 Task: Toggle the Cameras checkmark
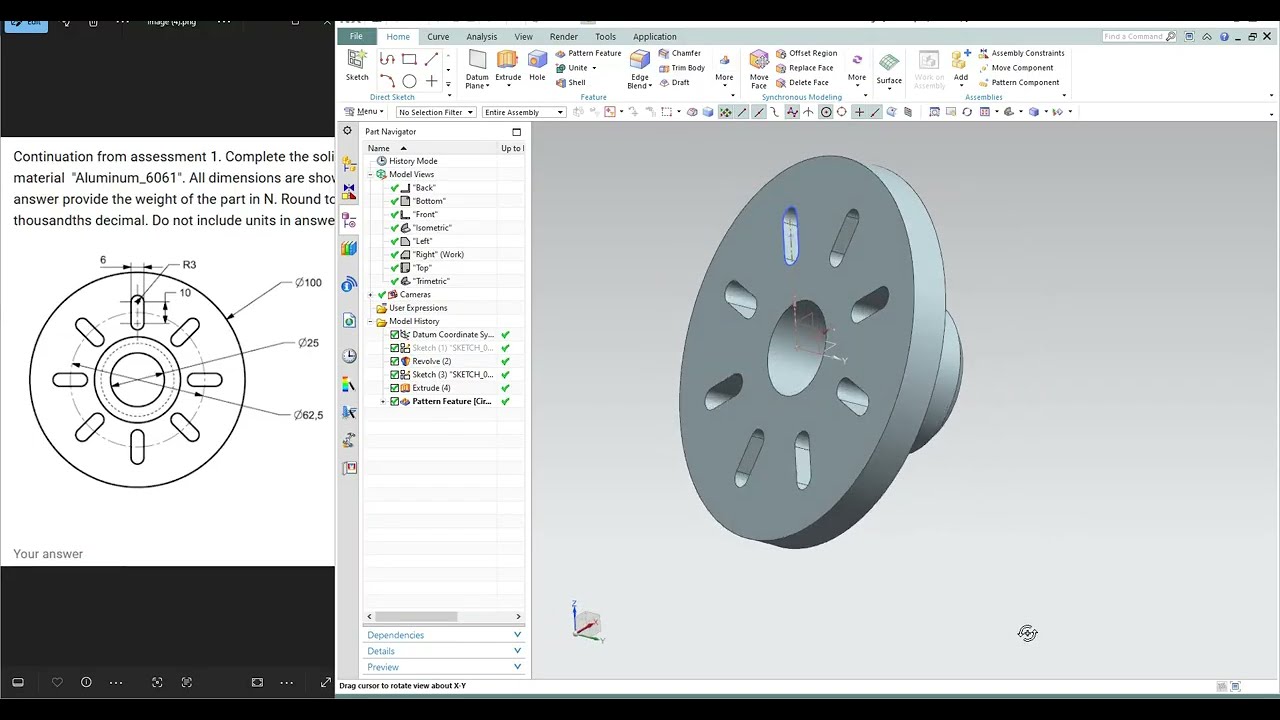point(382,295)
